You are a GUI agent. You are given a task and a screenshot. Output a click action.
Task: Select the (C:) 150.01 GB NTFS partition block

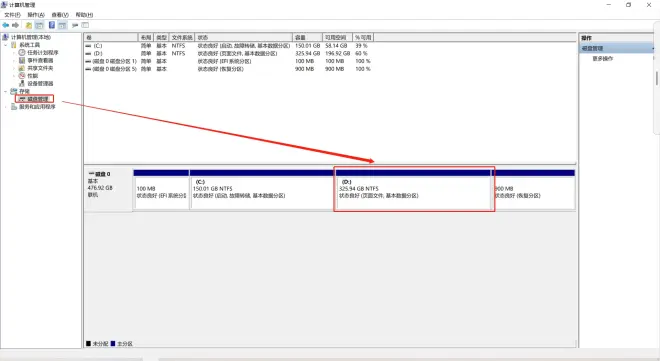pos(262,189)
